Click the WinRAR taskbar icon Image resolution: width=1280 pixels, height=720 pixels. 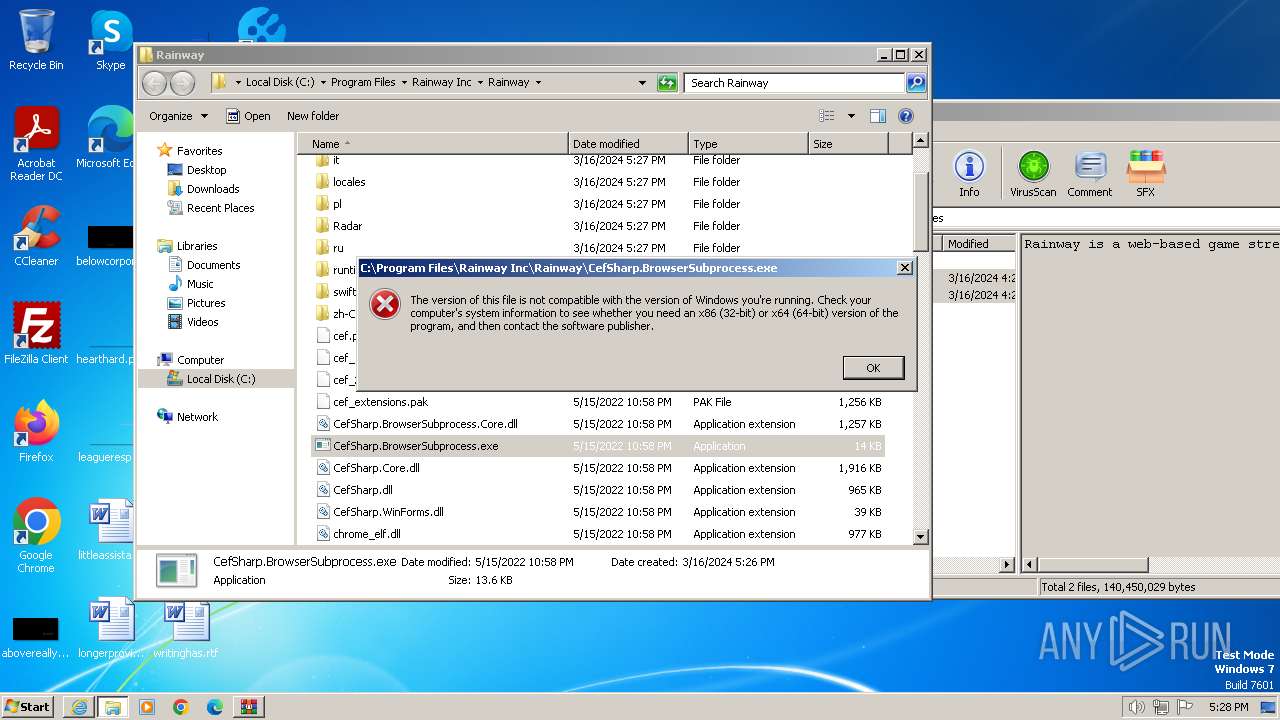pyautogui.click(x=249, y=707)
